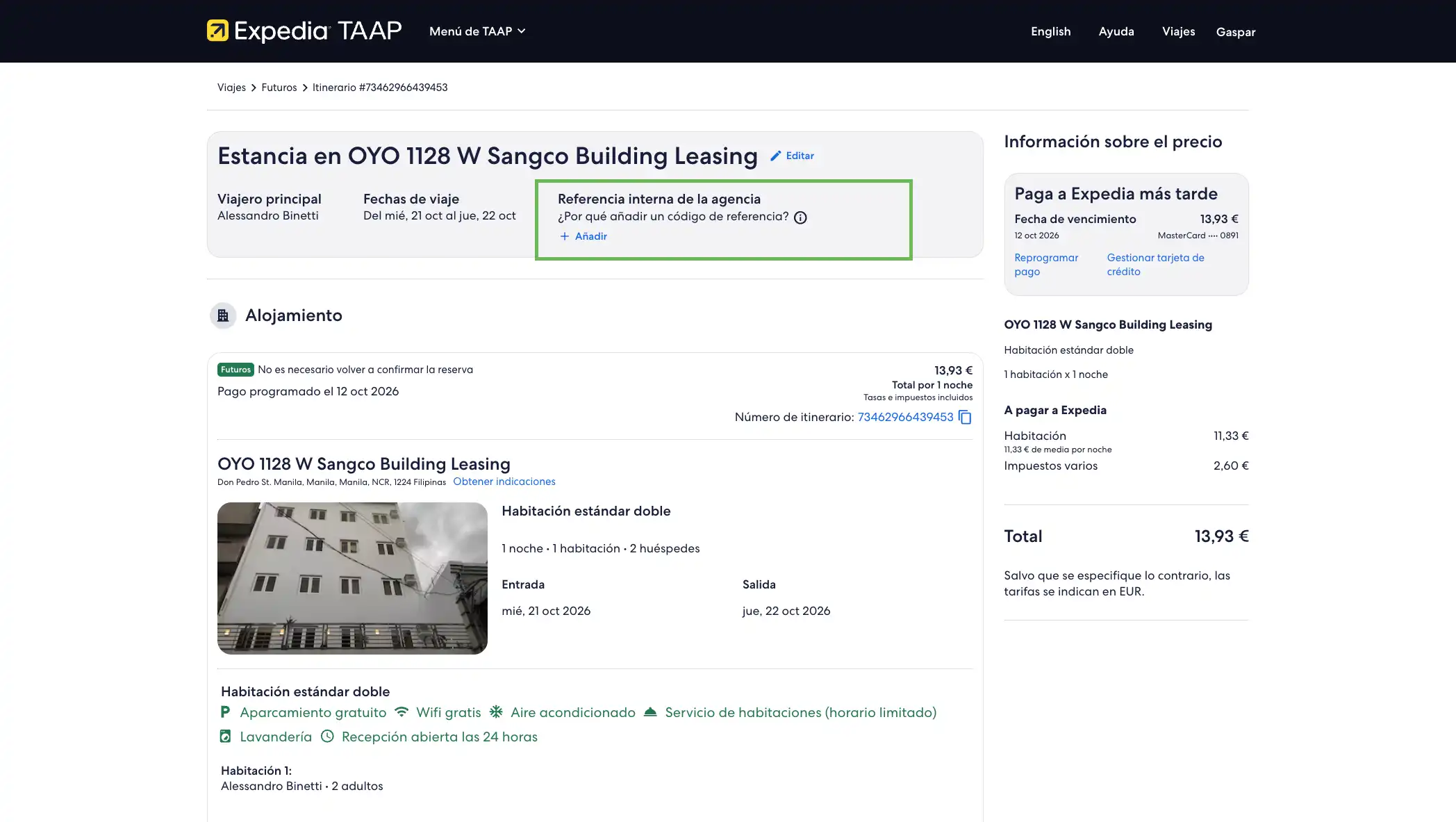Click the Itinerario #73462966439453 breadcrumb

point(380,88)
